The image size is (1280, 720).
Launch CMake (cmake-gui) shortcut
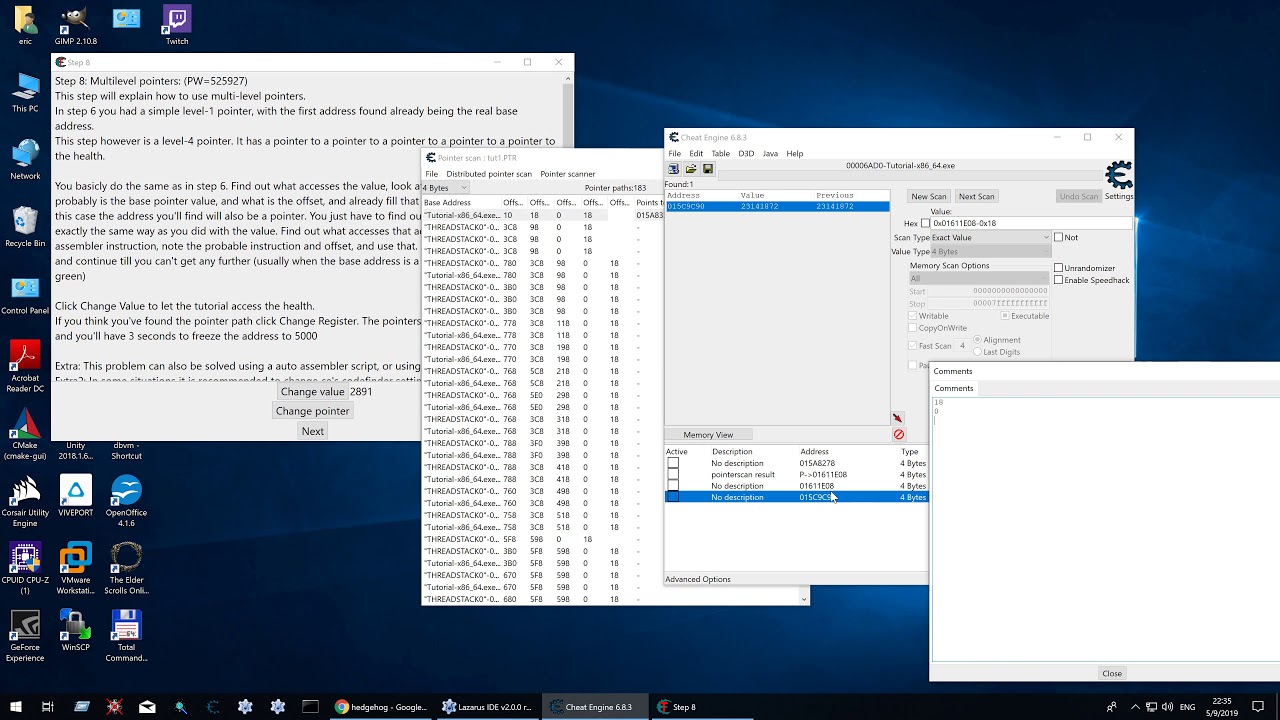25,435
